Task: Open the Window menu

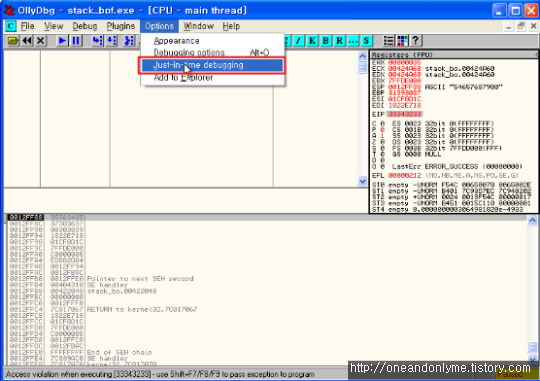Action: click(198, 26)
